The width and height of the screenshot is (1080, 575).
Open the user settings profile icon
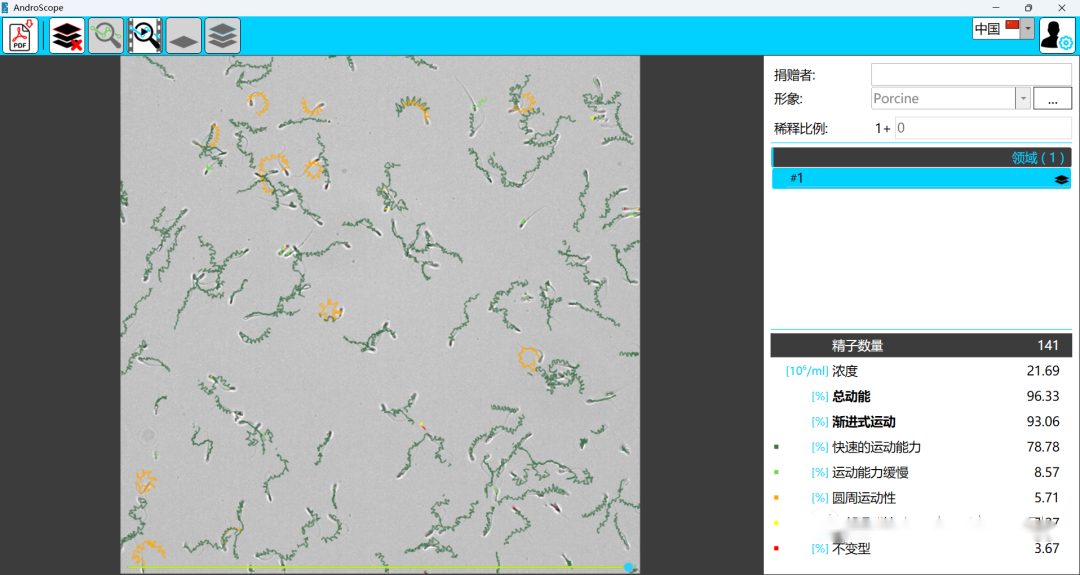coord(1056,36)
